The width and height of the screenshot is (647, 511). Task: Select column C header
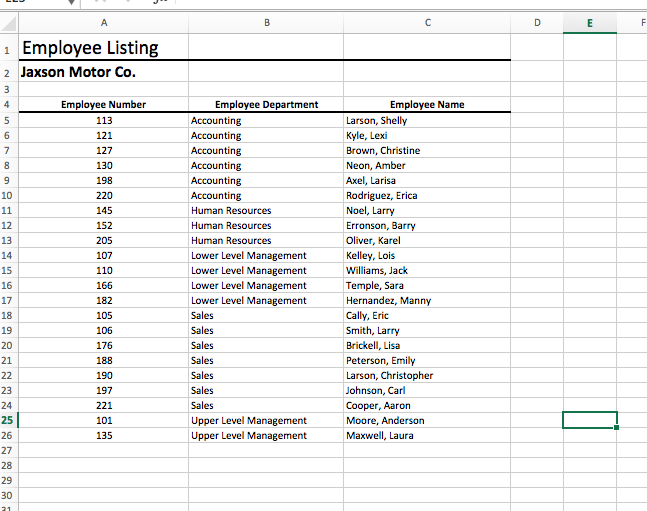point(427,23)
